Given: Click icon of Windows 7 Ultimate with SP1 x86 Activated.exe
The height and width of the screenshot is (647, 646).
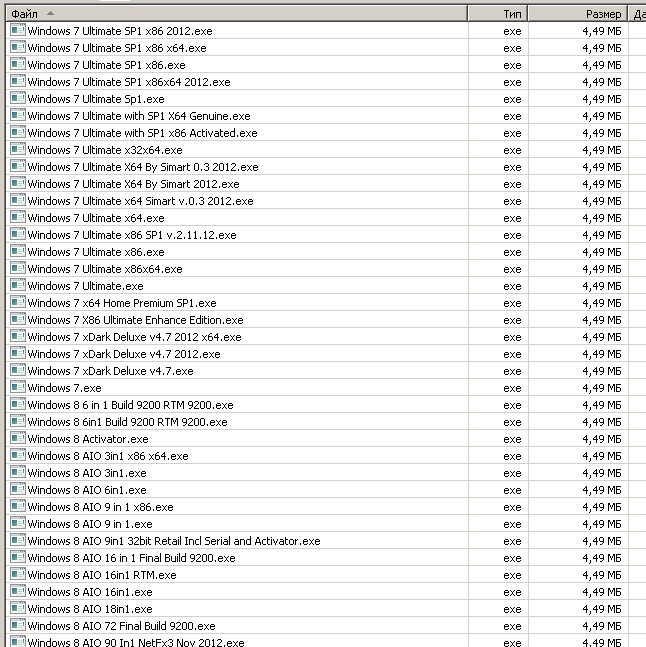Looking at the screenshot, I should click(18, 132).
